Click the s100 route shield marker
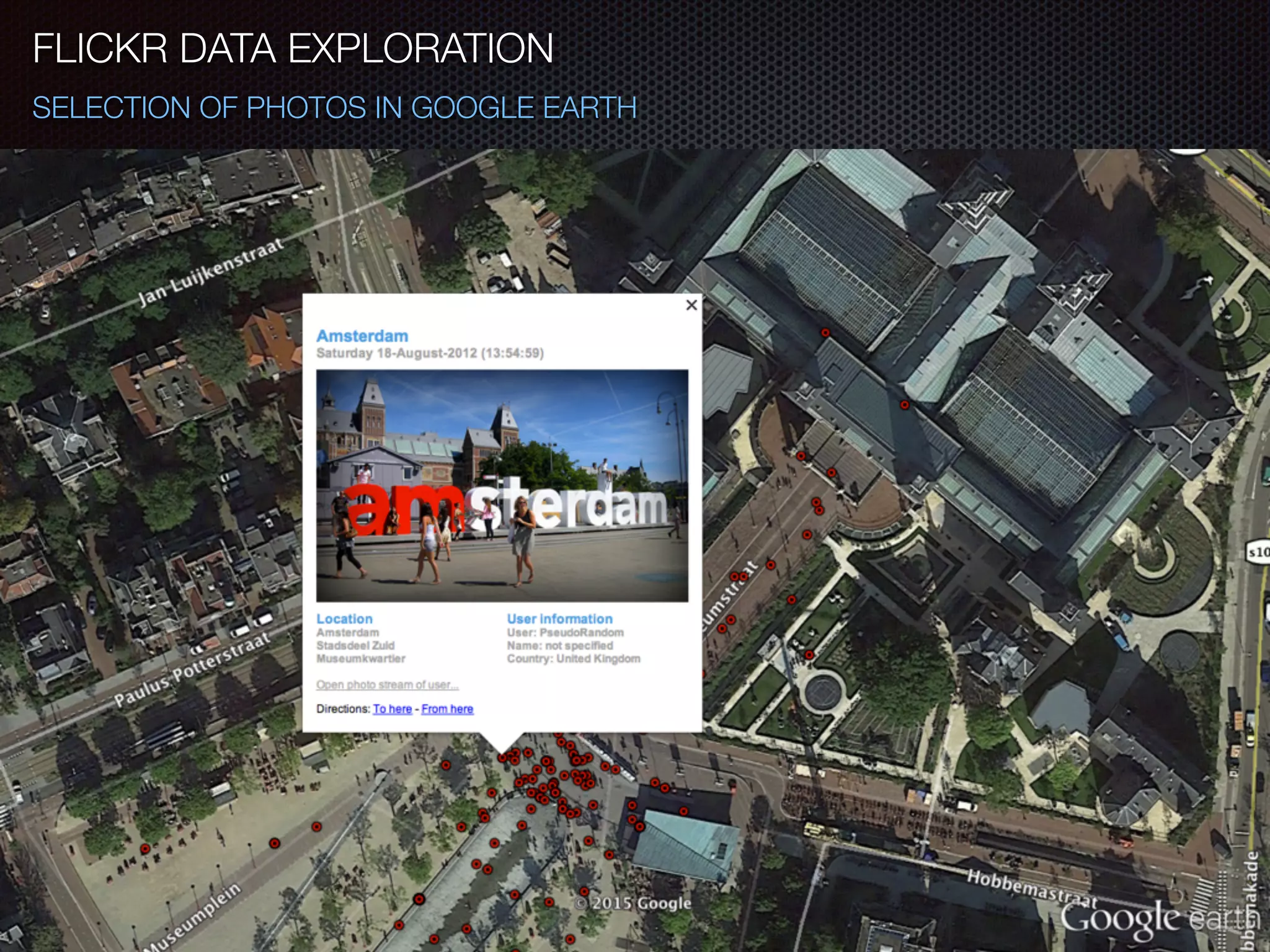The width and height of the screenshot is (1270, 952). pos(1258,552)
